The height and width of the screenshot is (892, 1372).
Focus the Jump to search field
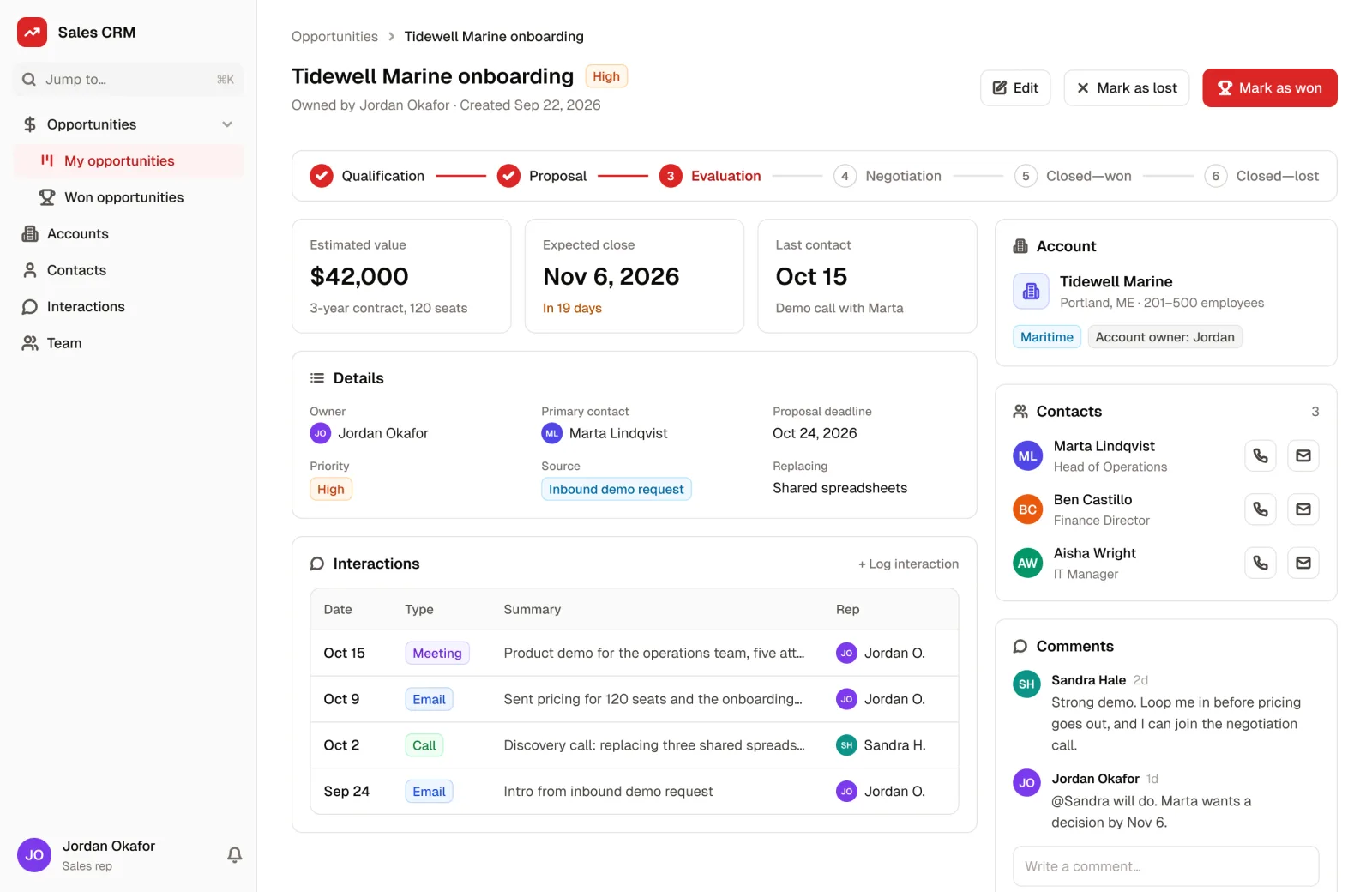(x=129, y=80)
